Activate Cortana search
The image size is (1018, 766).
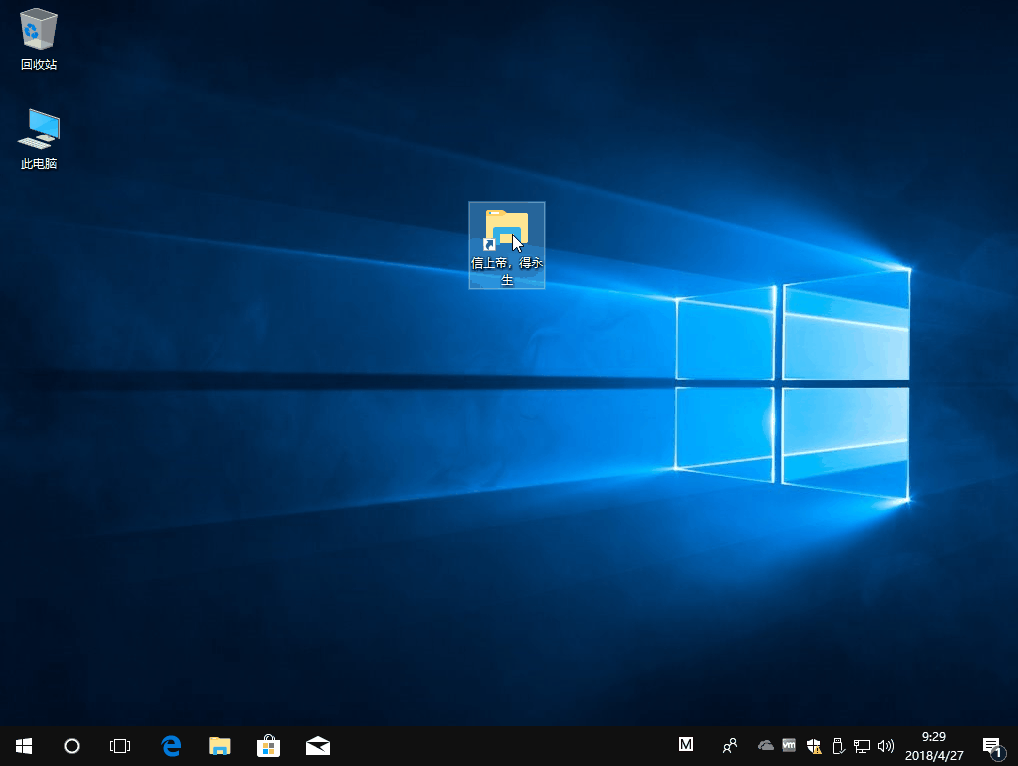[71, 745]
